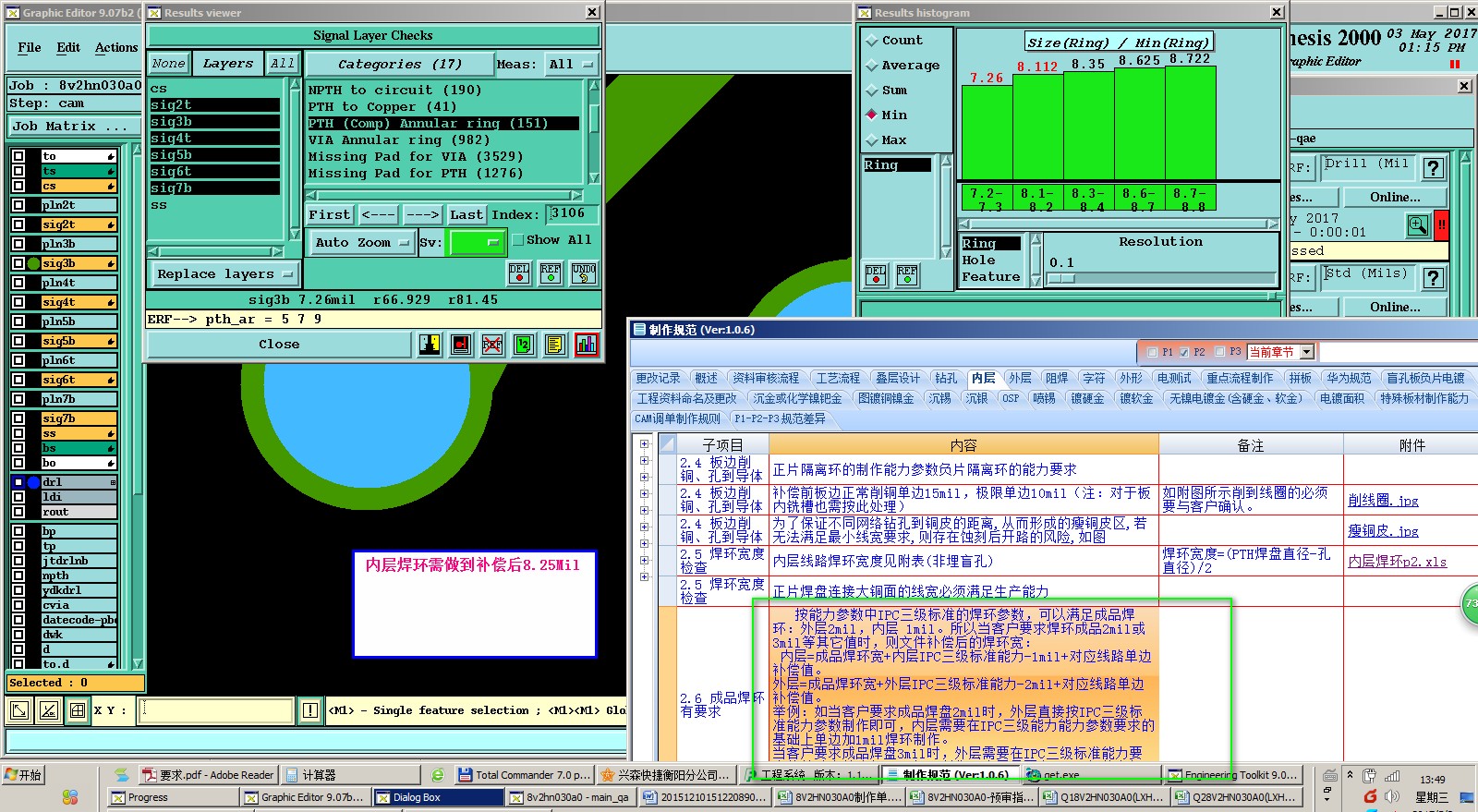Open the histogram chart icon in Results viewer
This screenshot has width=1478, height=812.
(587, 345)
